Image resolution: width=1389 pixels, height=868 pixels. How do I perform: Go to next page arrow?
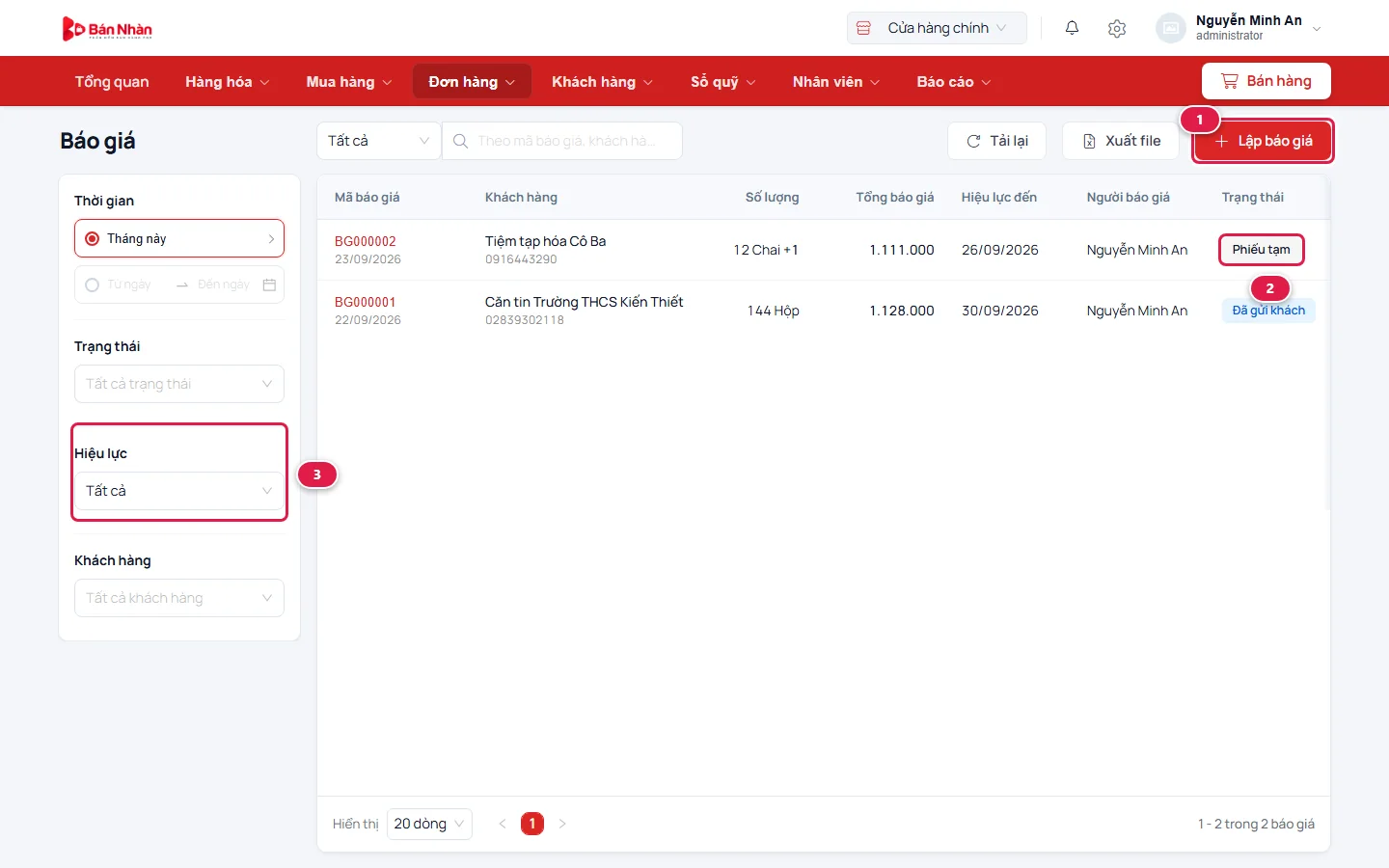coord(562,824)
